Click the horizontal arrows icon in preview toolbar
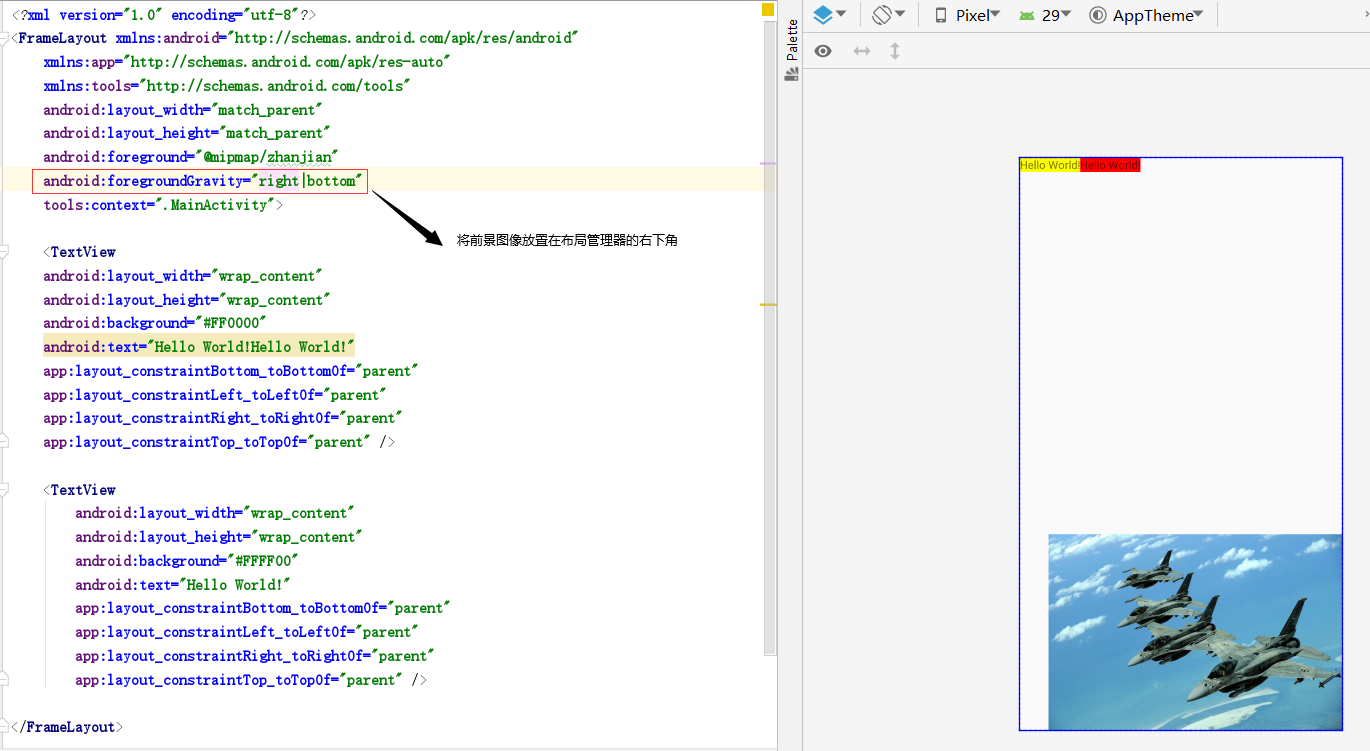This screenshot has height=751, width=1370. point(861,50)
